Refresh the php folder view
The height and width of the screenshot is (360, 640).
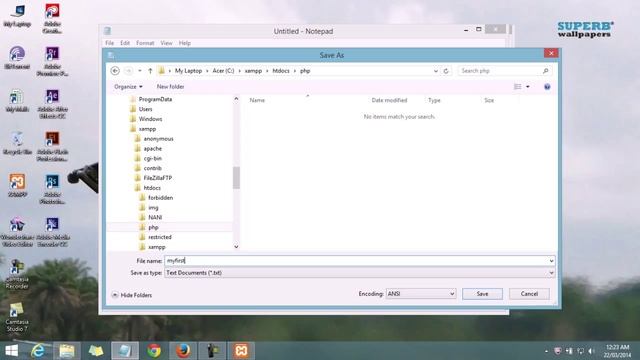(446, 71)
